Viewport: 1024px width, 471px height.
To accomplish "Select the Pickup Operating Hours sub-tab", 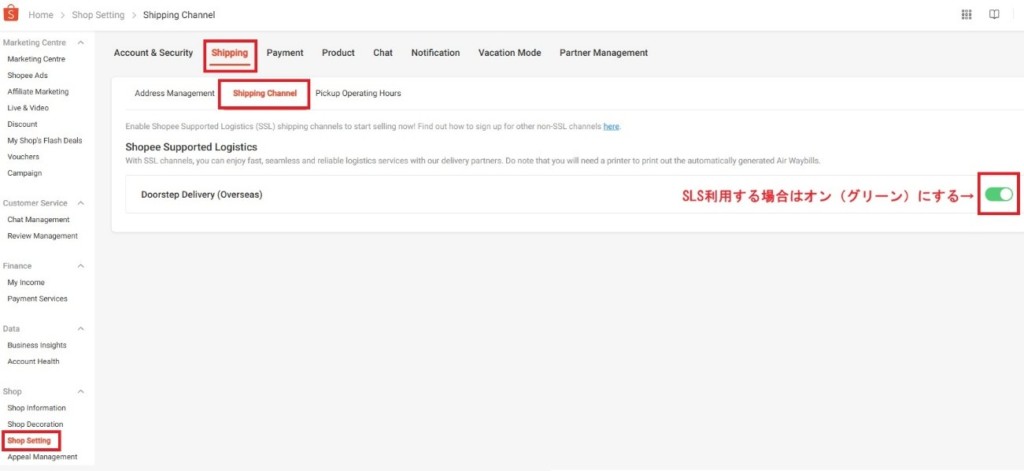I will click(x=358, y=93).
